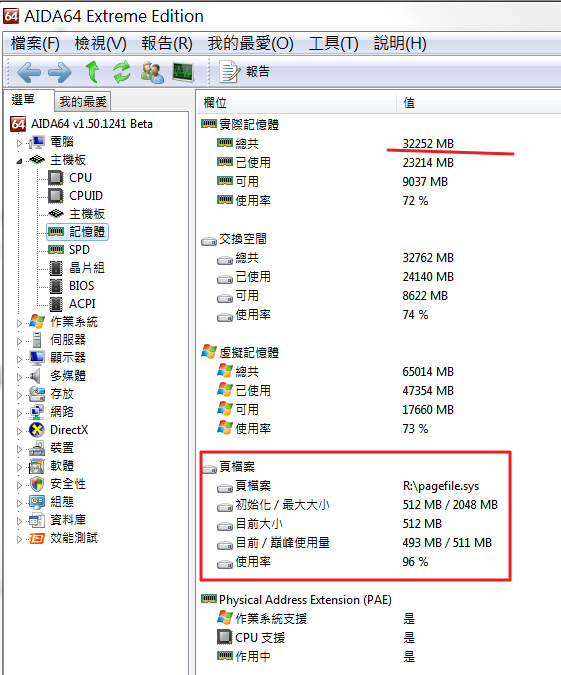Expand the 網路 tree node
The image size is (561, 675).
19,413
